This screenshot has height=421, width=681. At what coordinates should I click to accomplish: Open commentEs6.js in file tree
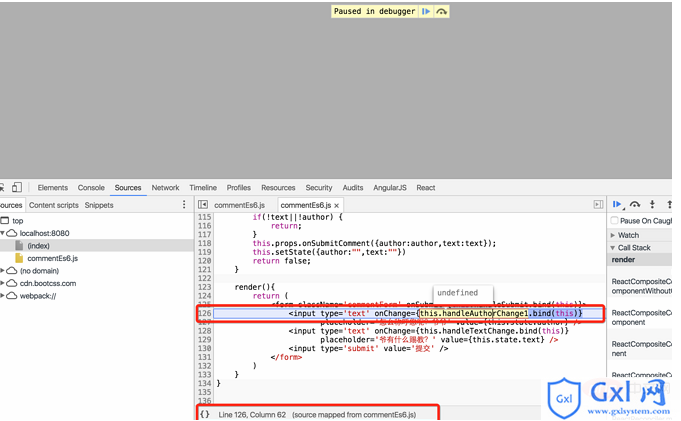[53, 259]
